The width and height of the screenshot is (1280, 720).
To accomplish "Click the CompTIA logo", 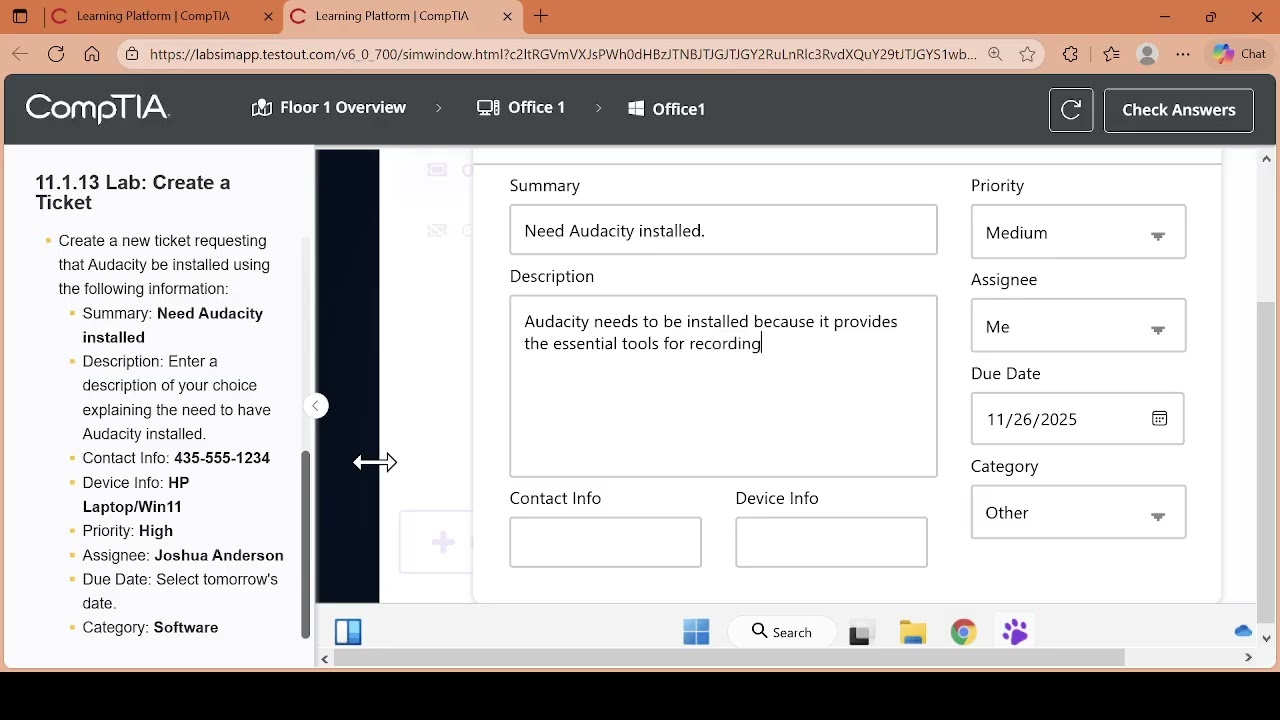I will click(98, 108).
